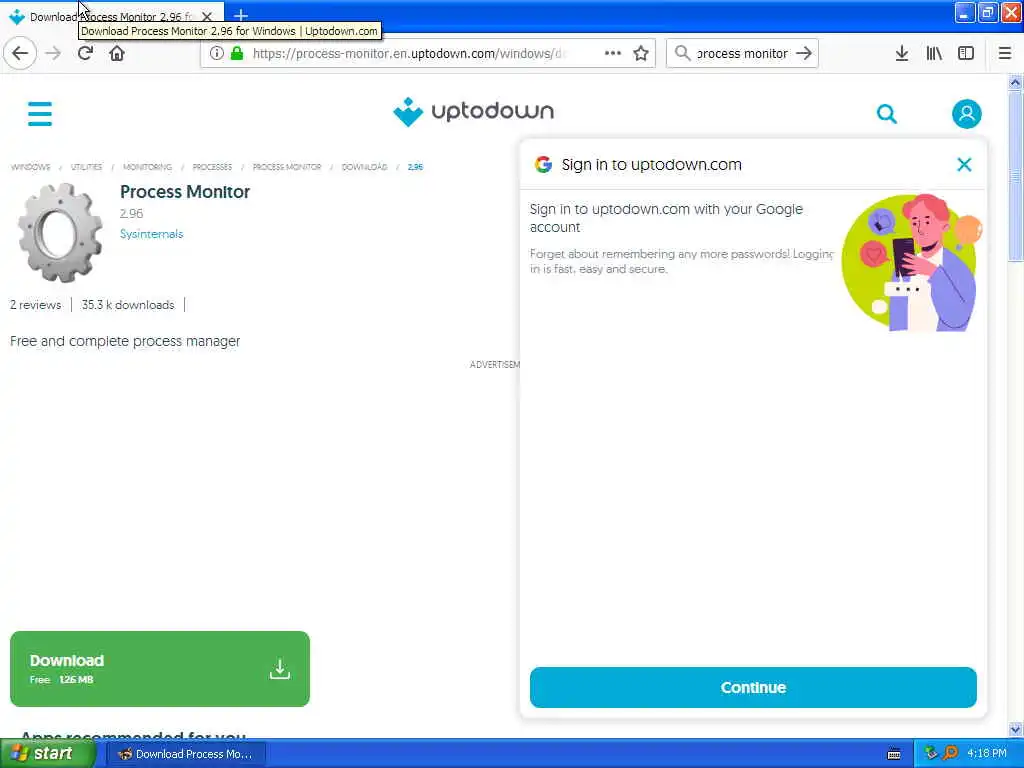Go back to the previous page

20,54
